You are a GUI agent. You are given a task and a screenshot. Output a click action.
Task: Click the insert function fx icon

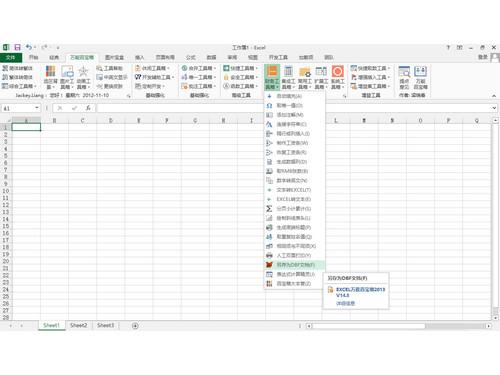(88, 108)
